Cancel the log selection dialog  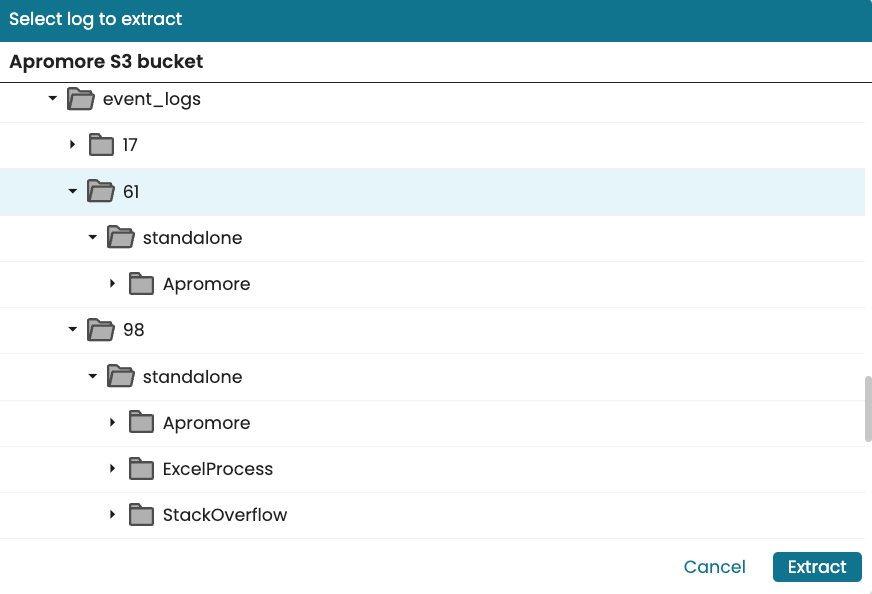point(714,567)
